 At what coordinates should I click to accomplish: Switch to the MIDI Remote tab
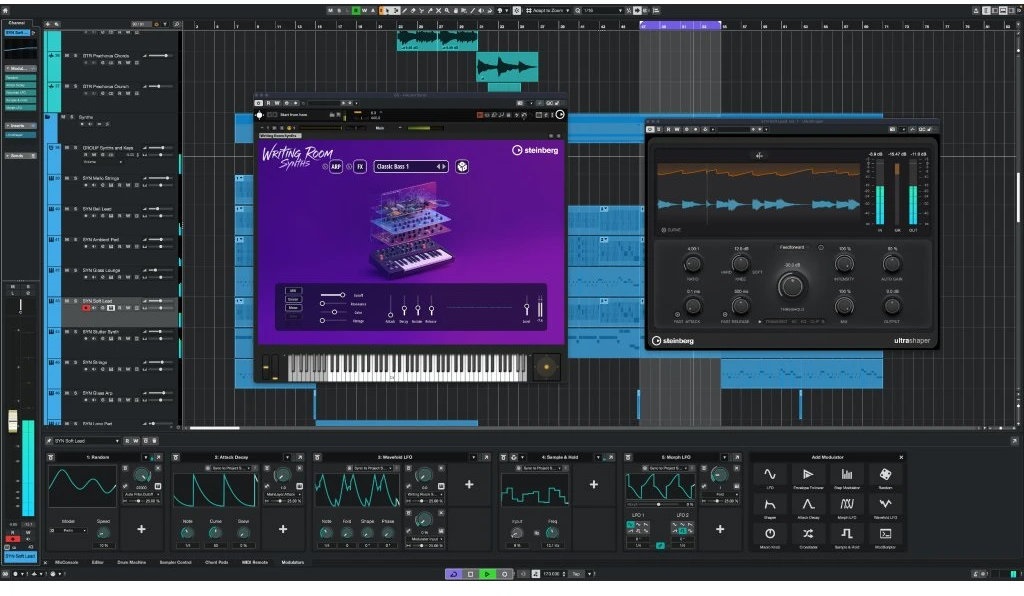[255, 562]
